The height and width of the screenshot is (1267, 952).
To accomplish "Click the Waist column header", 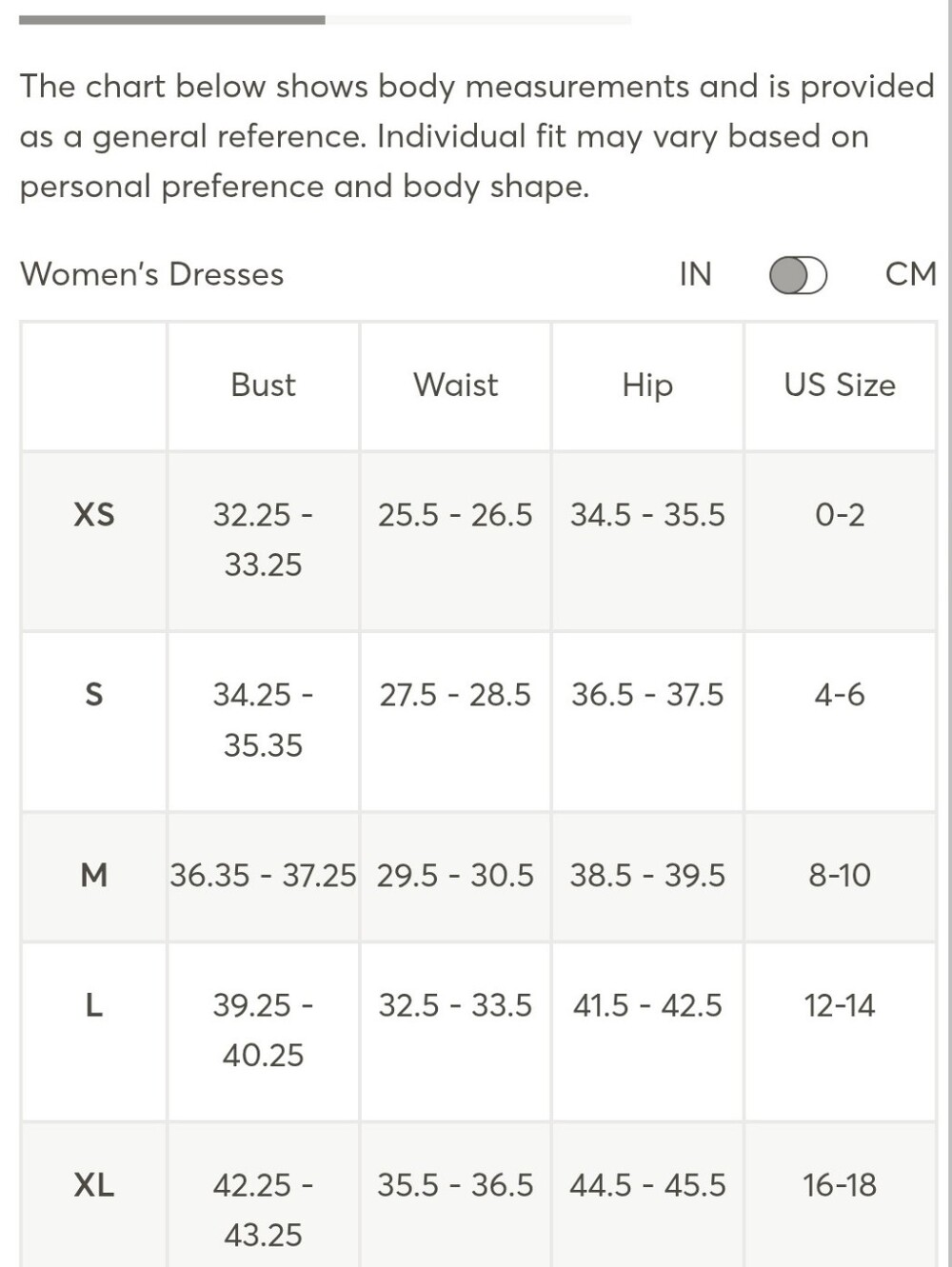I will click(456, 386).
